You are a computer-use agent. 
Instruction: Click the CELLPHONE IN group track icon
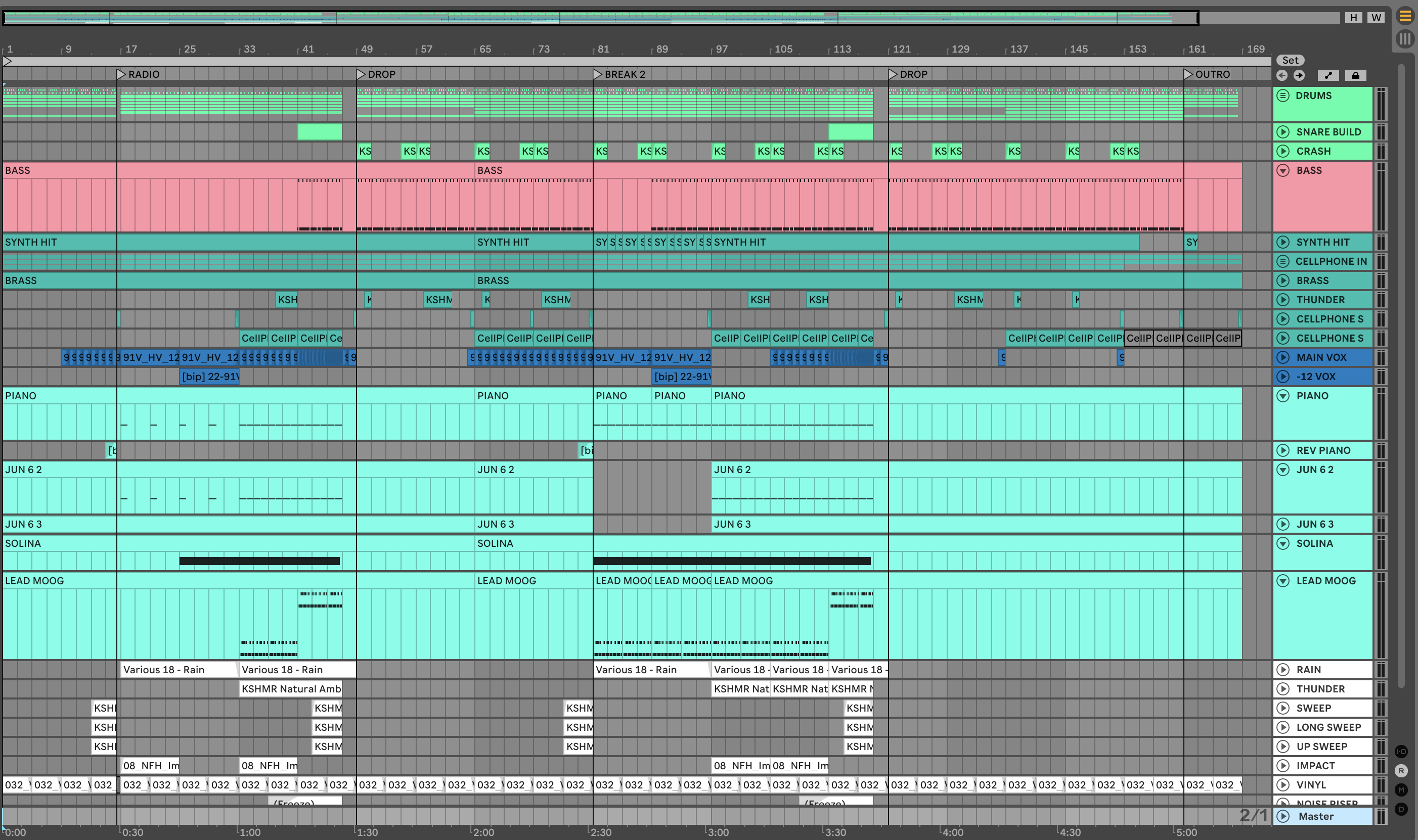click(1283, 261)
